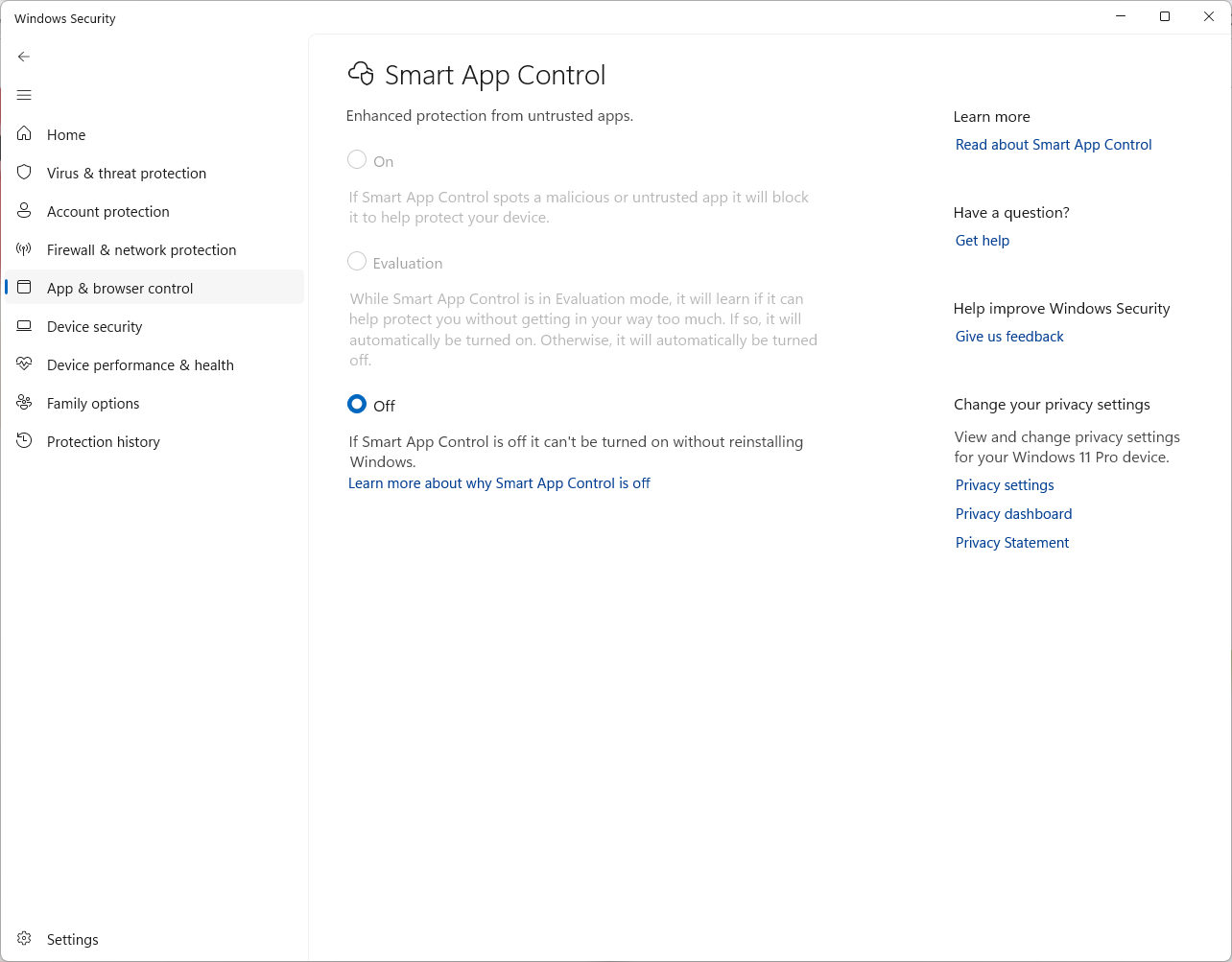Open Privacy settings link
Image resolution: width=1232 pixels, height=962 pixels.
[x=1005, y=485]
